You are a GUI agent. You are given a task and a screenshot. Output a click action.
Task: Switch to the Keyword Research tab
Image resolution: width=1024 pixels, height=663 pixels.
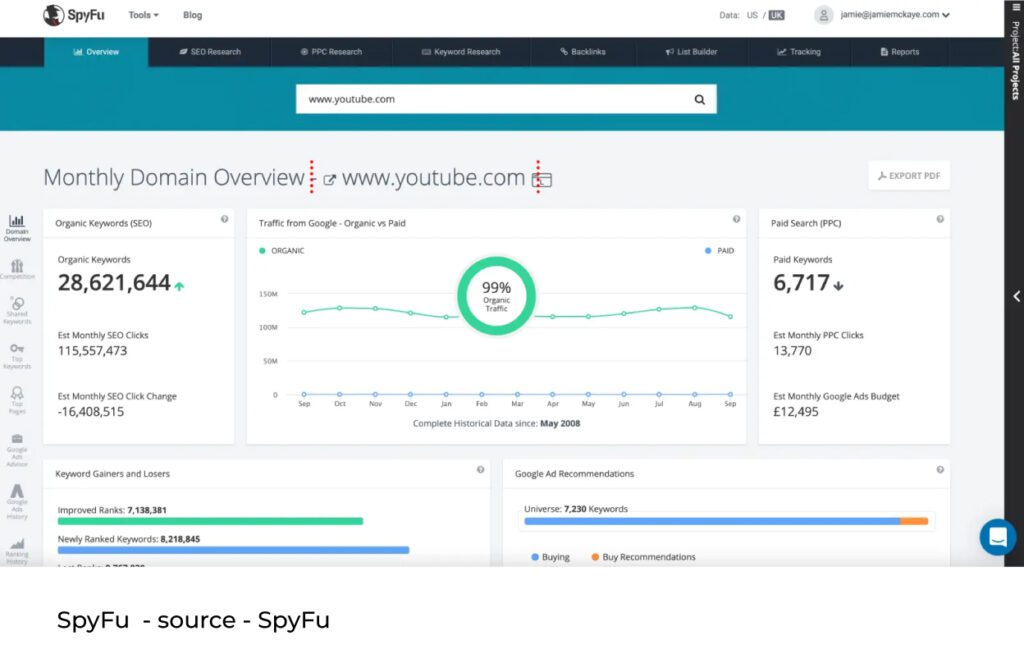click(x=461, y=52)
